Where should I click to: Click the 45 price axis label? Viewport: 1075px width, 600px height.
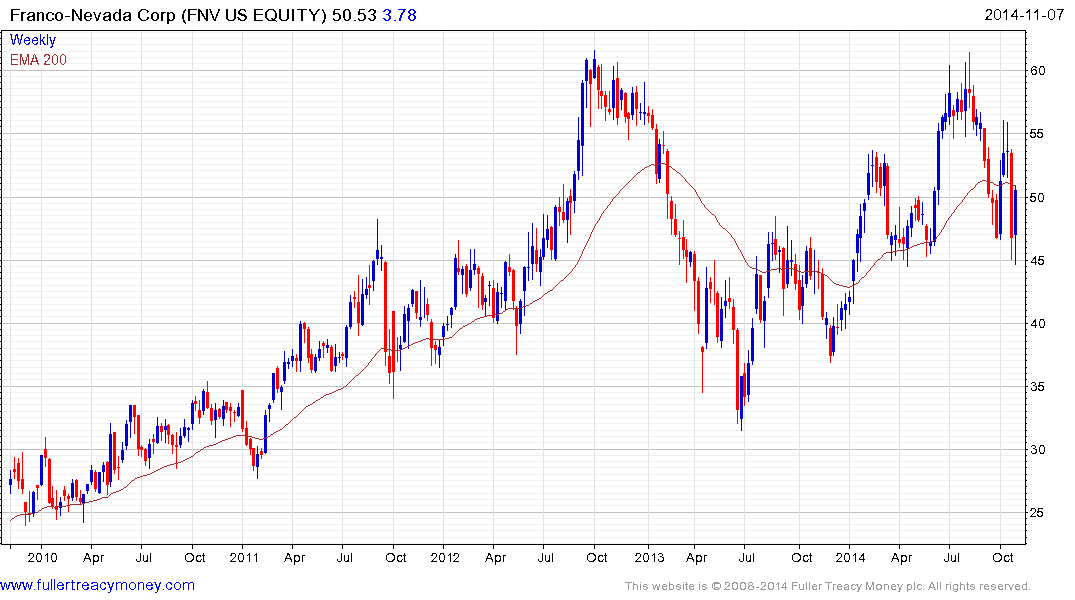coord(1037,261)
